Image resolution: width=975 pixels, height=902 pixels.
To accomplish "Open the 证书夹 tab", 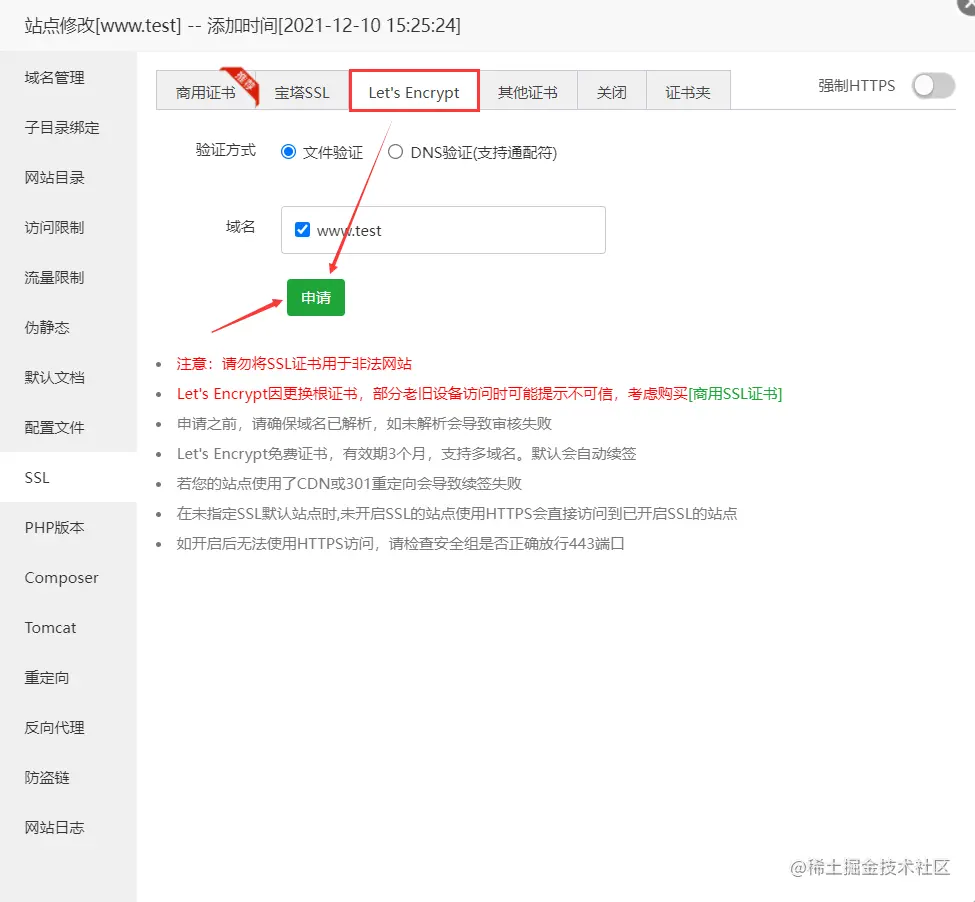I will click(x=688, y=92).
